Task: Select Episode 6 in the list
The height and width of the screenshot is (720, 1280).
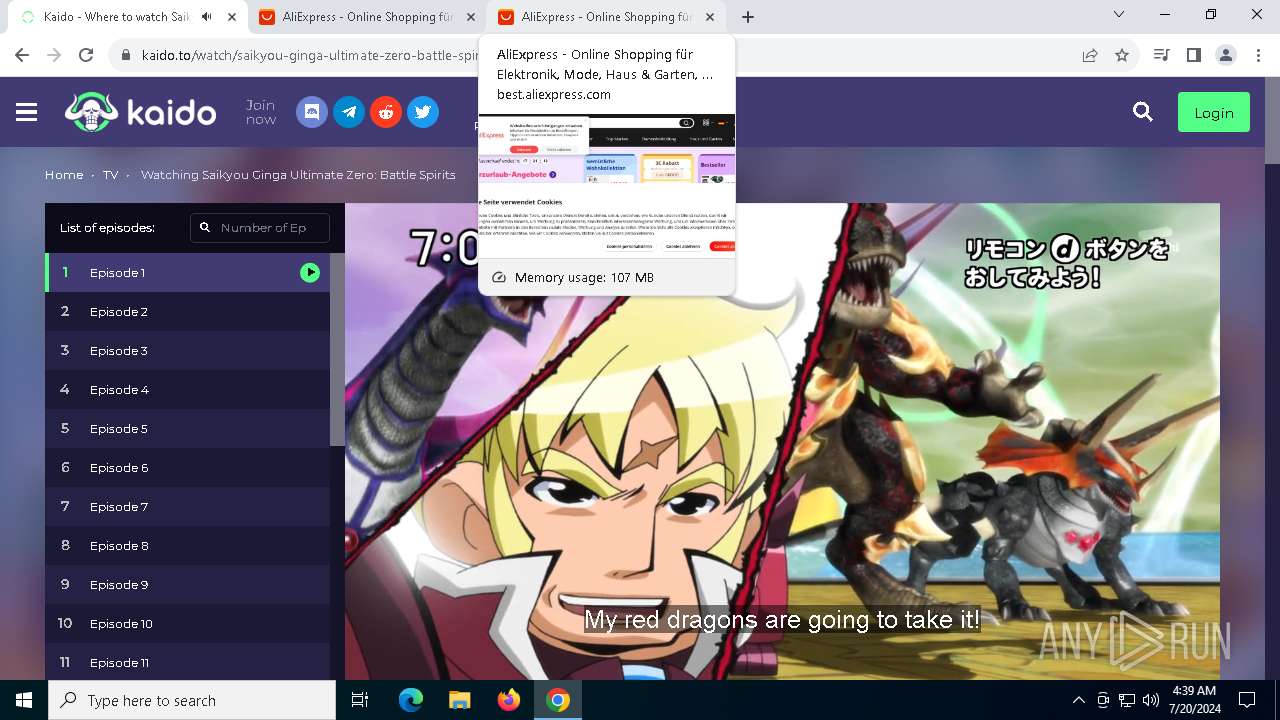Action: [x=187, y=467]
